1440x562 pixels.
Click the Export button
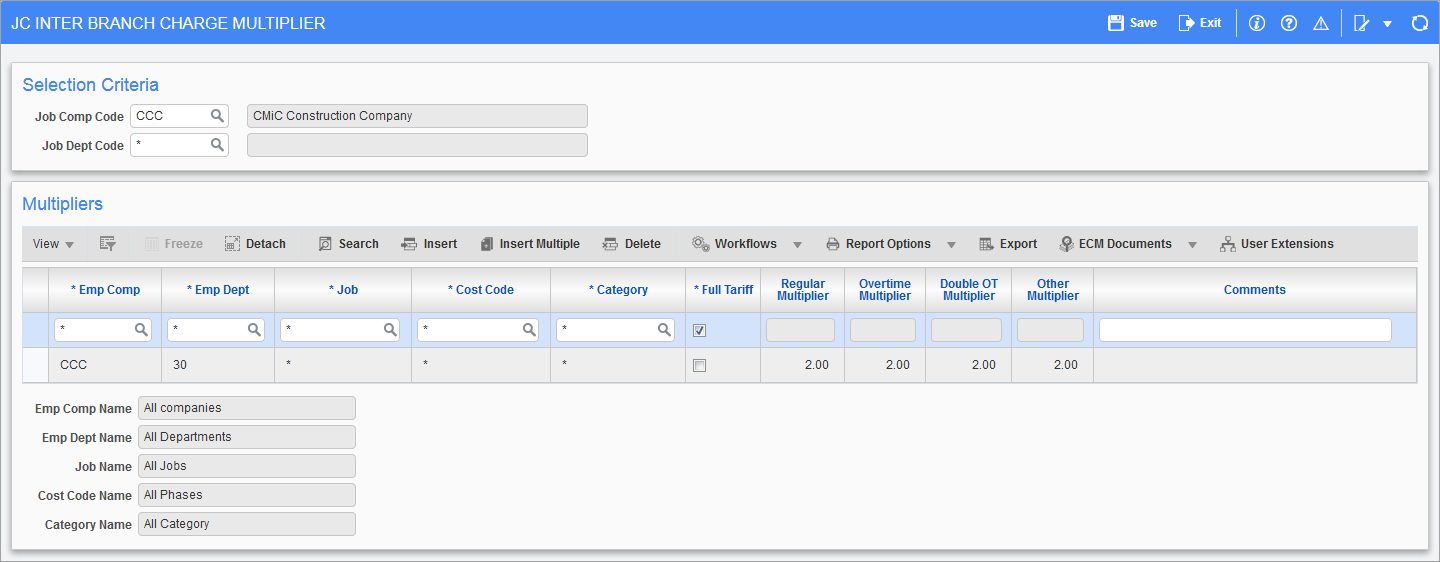click(x=1008, y=244)
